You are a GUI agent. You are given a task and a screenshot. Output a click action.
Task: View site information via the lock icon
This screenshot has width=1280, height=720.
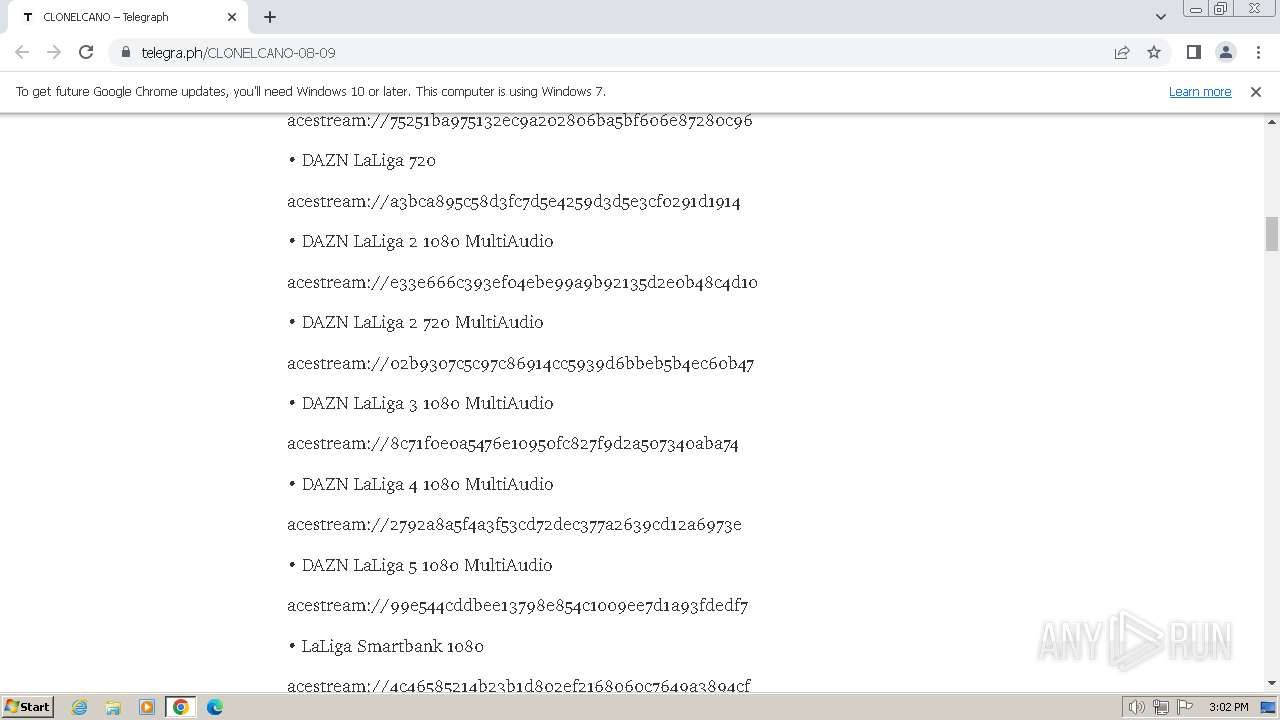coord(126,52)
